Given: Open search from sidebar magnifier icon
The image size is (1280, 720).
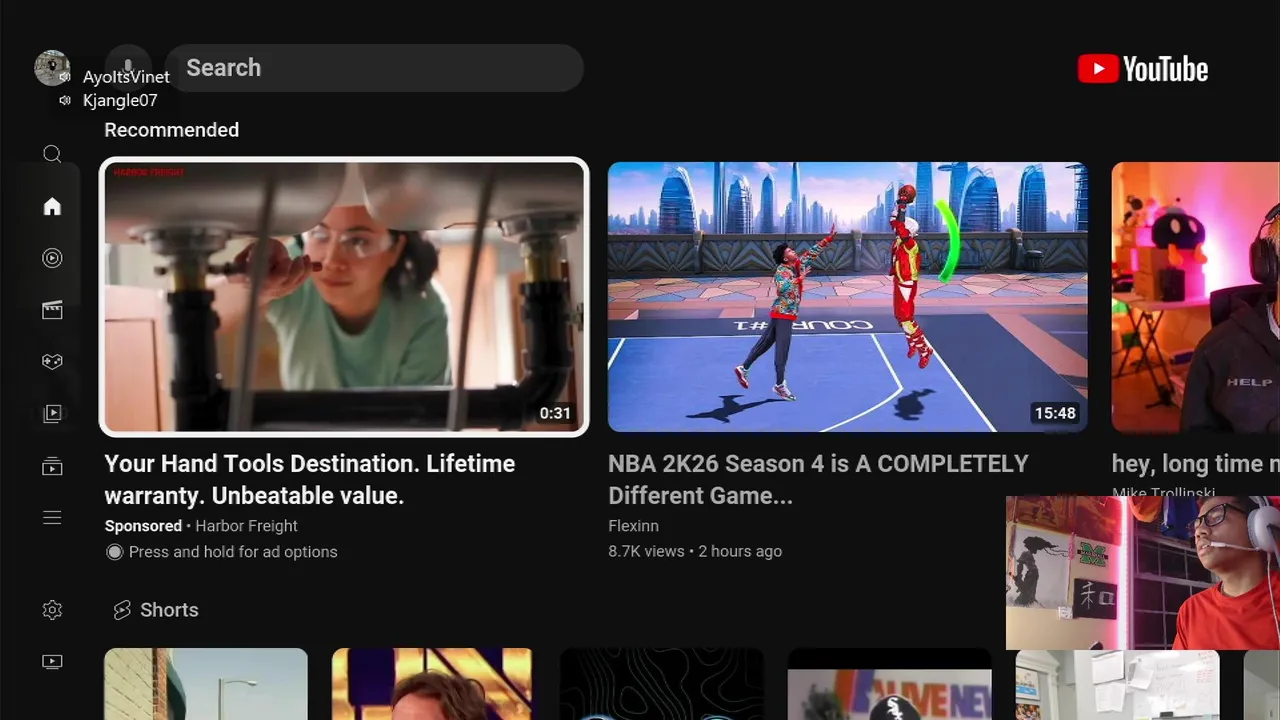Looking at the screenshot, I should [x=52, y=154].
